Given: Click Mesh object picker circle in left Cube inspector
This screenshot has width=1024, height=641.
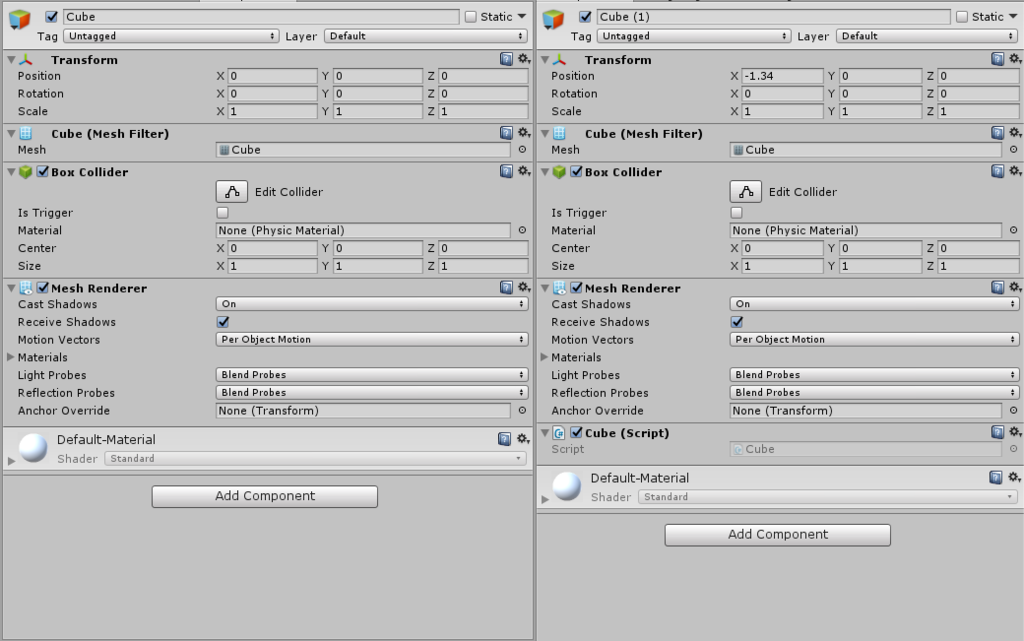Looking at the screenshot, I should coord(522,149).
